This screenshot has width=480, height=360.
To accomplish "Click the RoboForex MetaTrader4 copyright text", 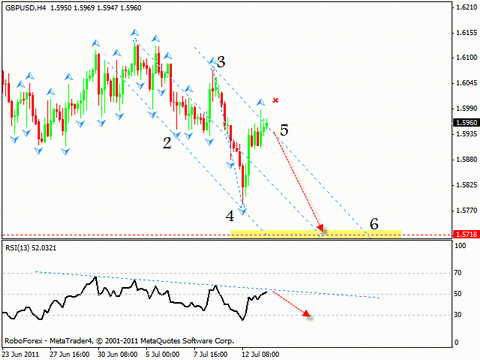I will click(119, 341).
